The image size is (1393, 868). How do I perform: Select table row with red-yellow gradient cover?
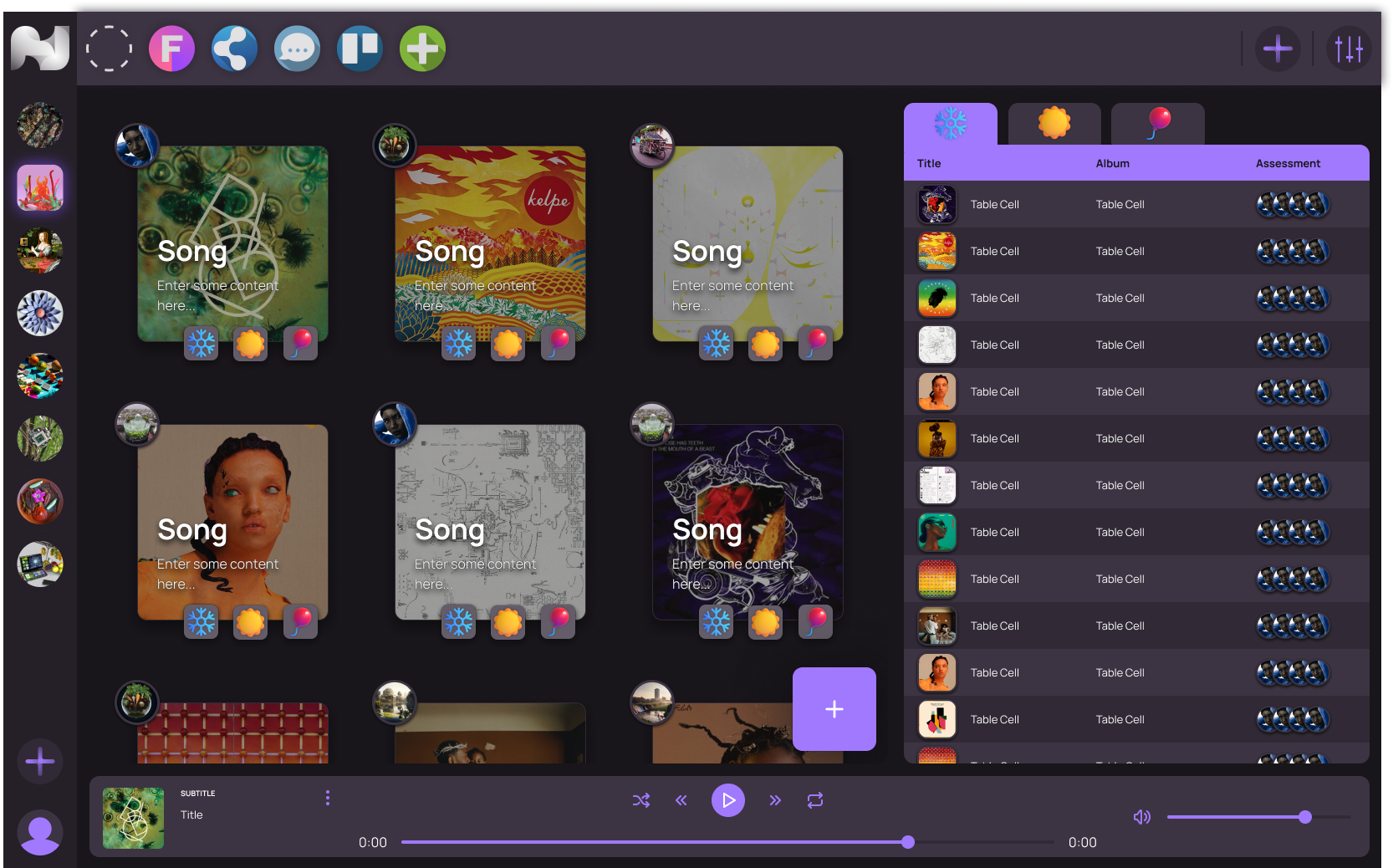point(1136,579)
